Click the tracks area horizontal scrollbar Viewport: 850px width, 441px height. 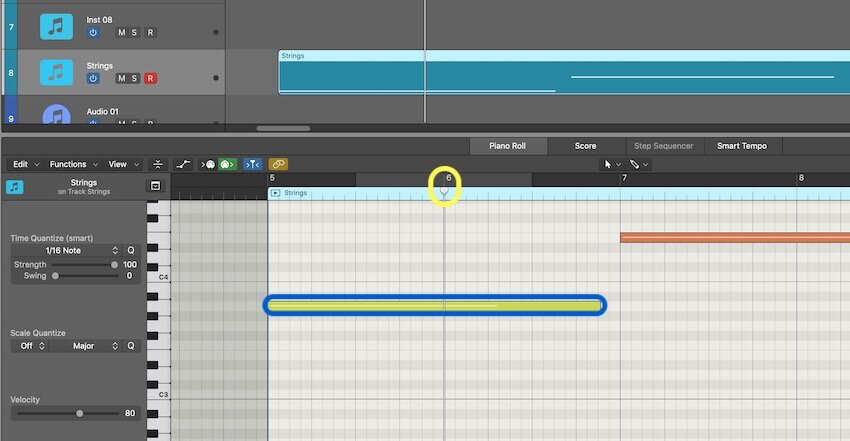tap(283, 129)
